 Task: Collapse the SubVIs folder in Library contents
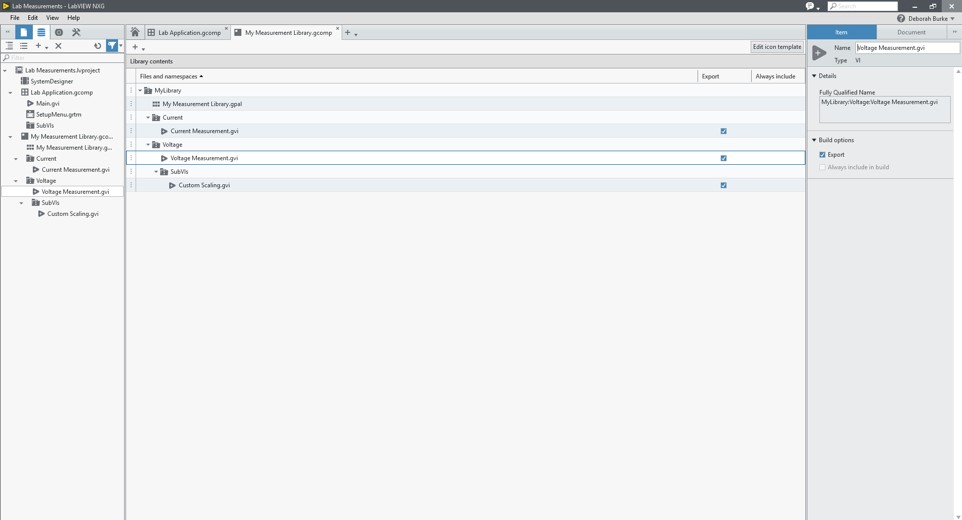click(x=156, y=171)
